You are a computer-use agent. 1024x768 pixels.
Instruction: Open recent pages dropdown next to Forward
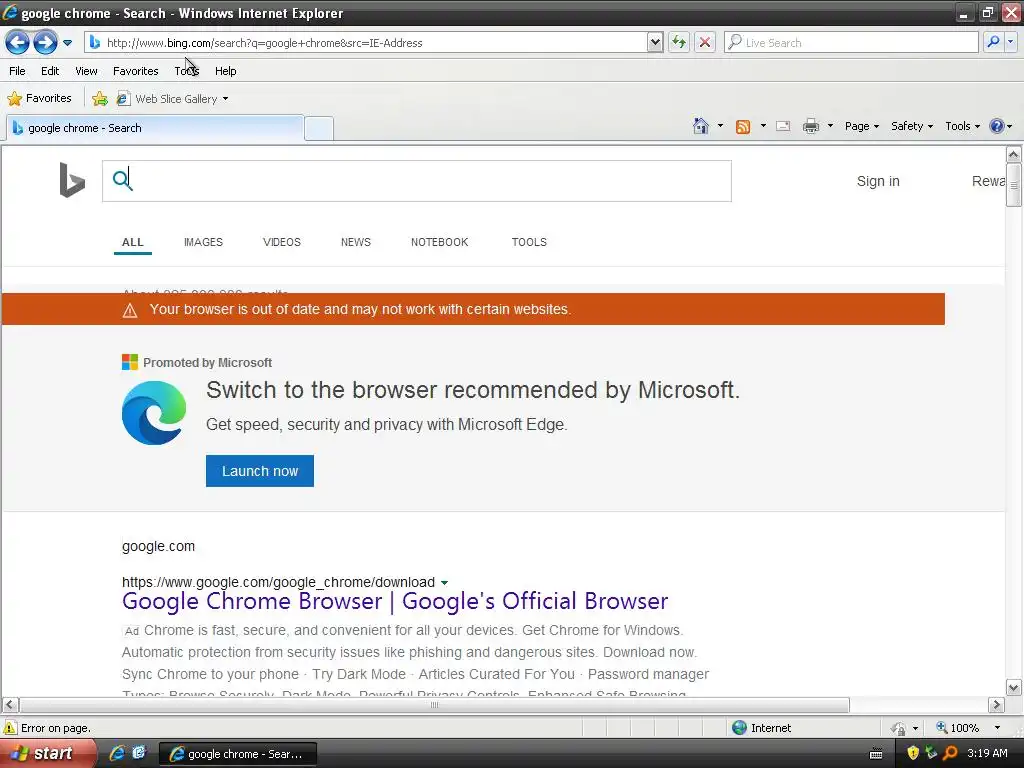67,43
